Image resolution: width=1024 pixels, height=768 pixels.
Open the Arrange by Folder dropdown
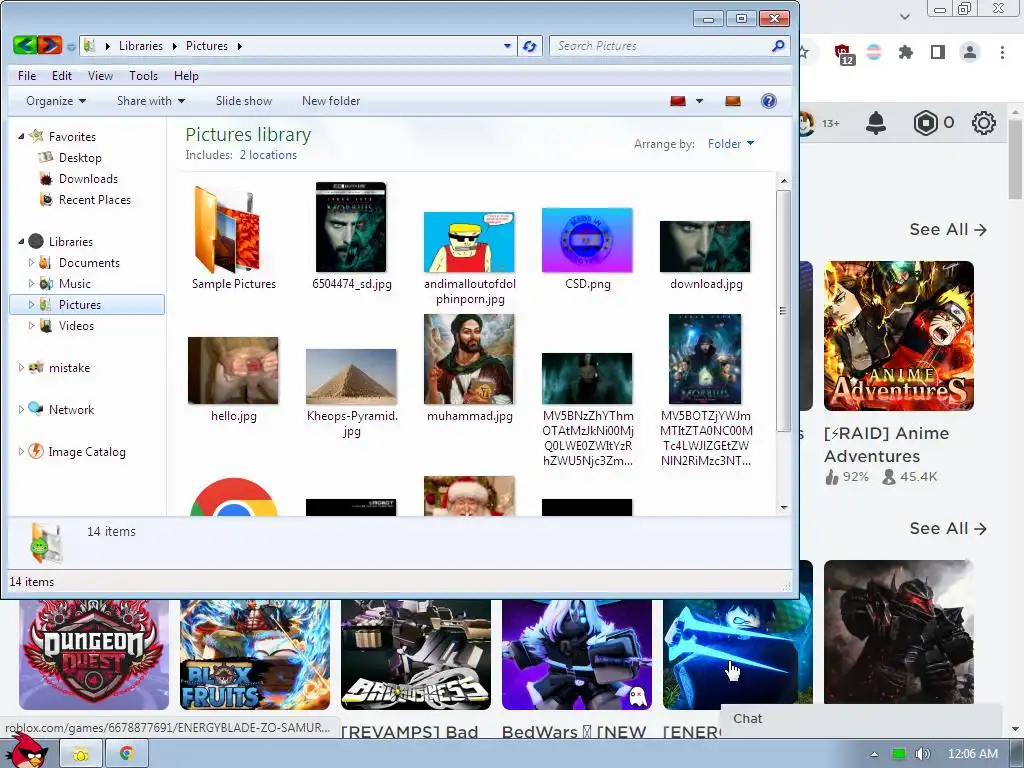tap(731, 144)
